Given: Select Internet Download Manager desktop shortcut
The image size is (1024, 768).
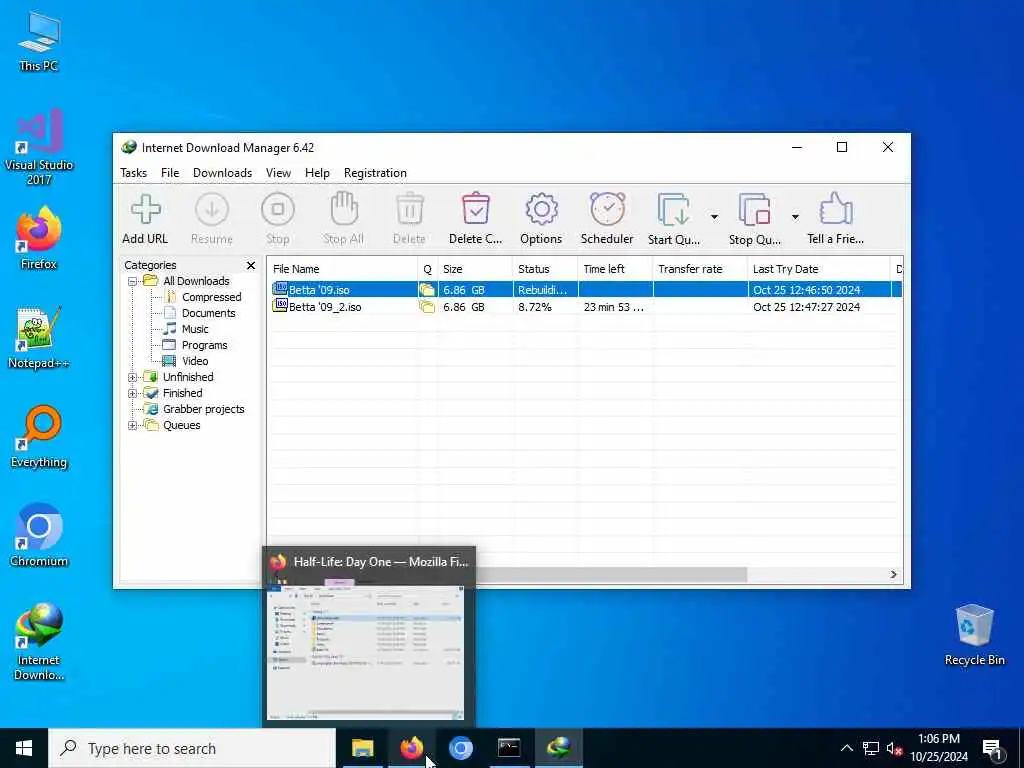Looking at the screenshot, I should [39, 642].
